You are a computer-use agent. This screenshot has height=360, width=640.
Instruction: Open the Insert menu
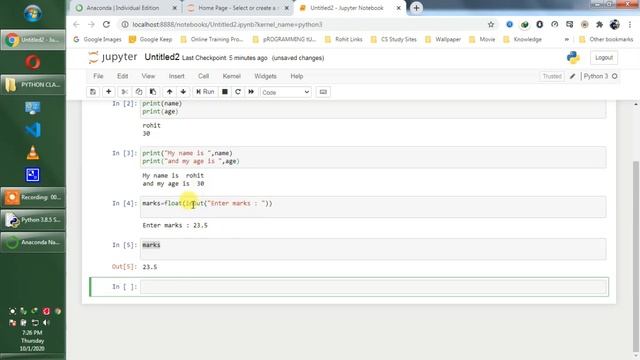click(x=176, y=76)
